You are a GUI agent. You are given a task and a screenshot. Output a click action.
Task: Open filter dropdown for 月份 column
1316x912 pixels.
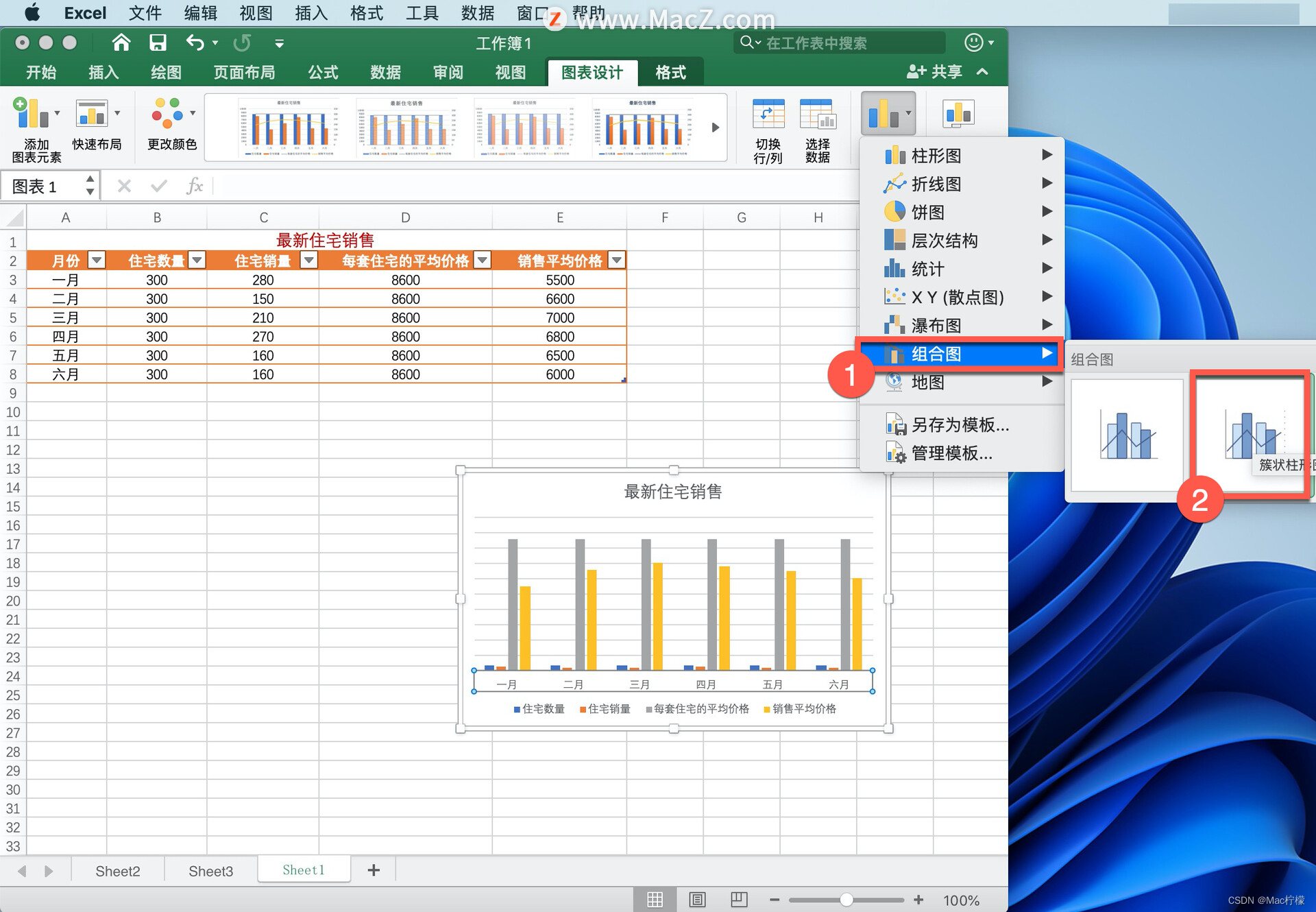[97, 261]
